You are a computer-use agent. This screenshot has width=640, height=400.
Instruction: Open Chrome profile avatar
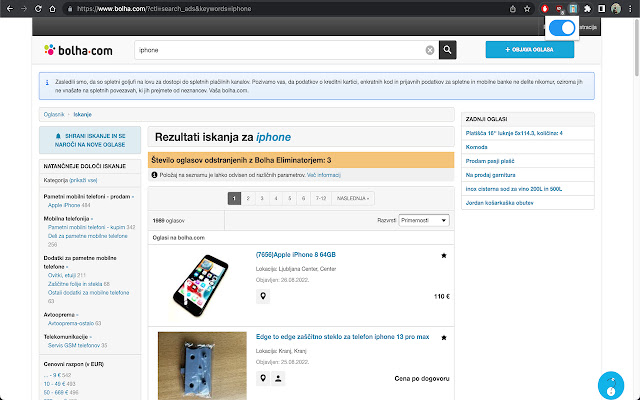[x=616, y=9]
